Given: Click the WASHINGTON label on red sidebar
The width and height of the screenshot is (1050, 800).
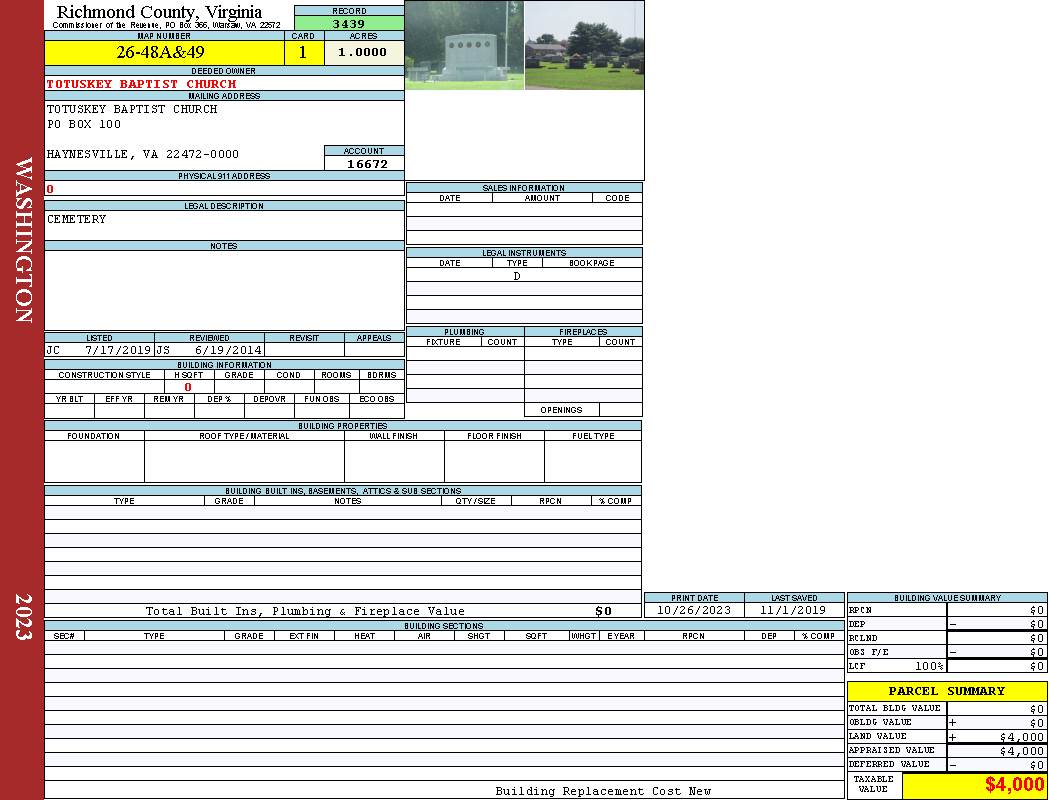Looking at the screenshot, I should 24,240.
